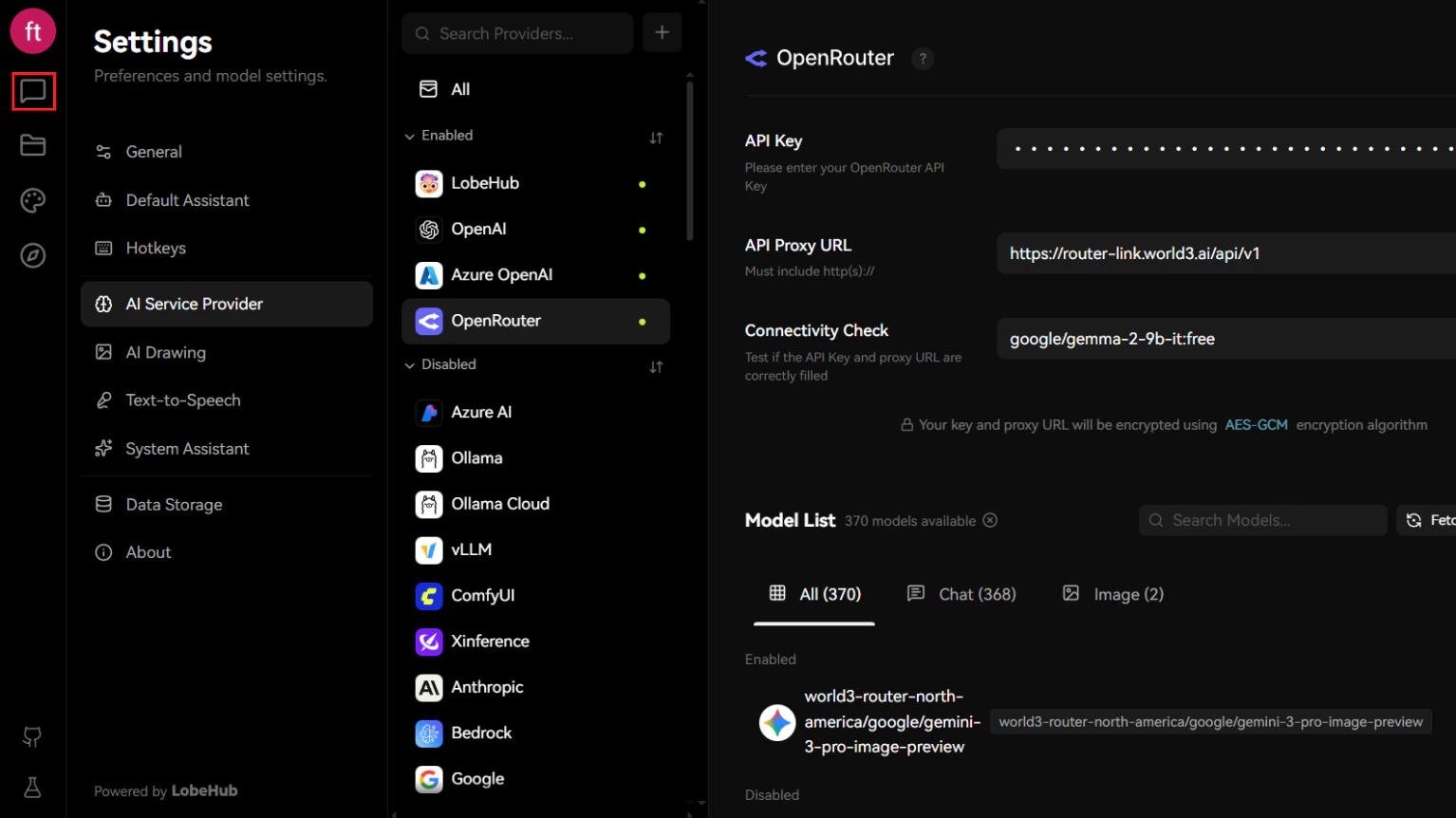This screenshot has height=818, width=1456.
Task: Select the Ollama Cloud provider
Action: [x=535, y=504]
